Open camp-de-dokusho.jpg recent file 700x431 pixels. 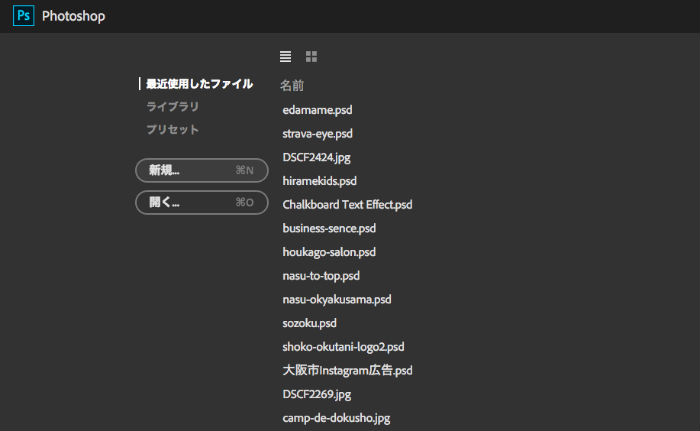pos(336,418)
